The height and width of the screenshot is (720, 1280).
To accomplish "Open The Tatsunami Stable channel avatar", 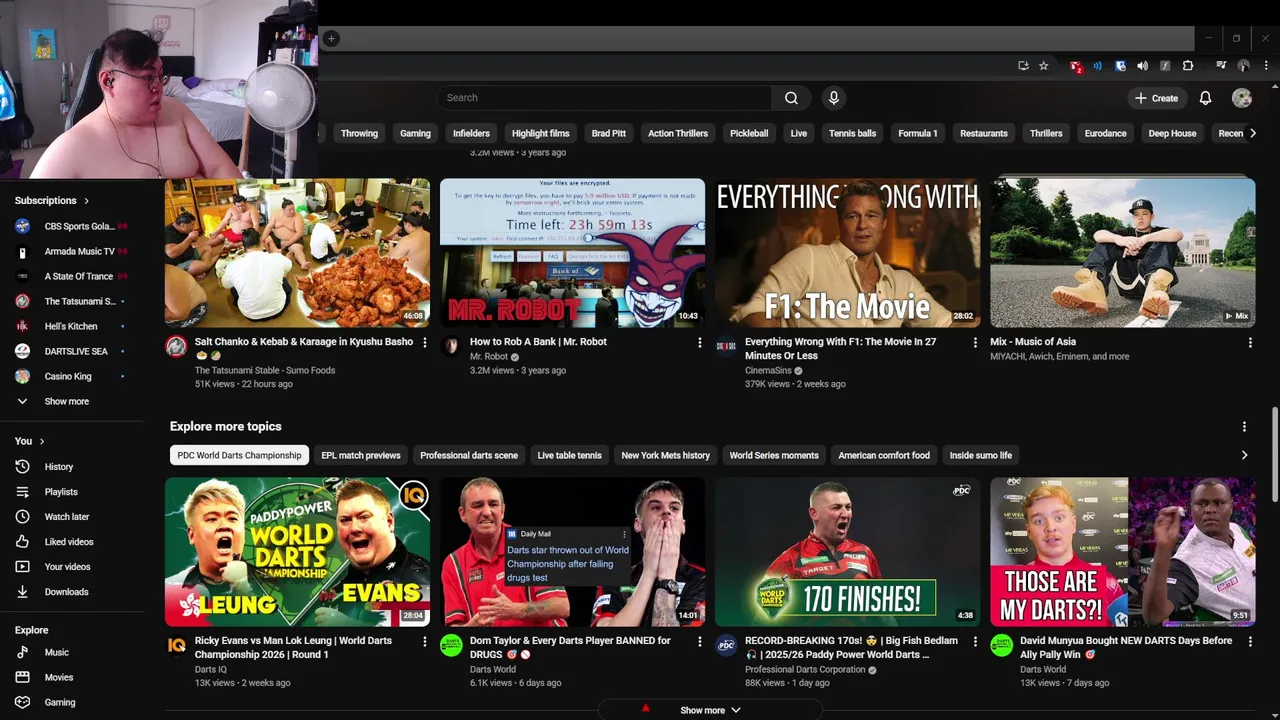I will [176, 346].
